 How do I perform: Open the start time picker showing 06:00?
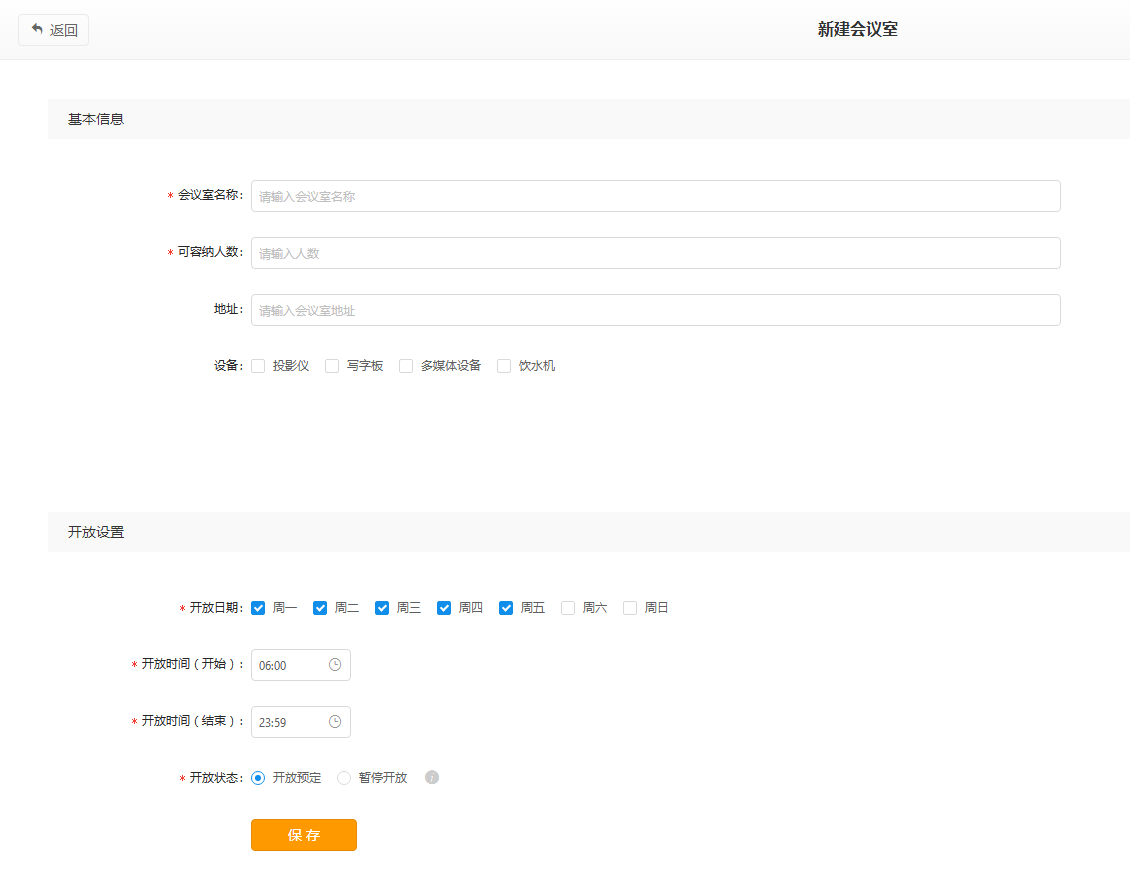coord(290,665)
